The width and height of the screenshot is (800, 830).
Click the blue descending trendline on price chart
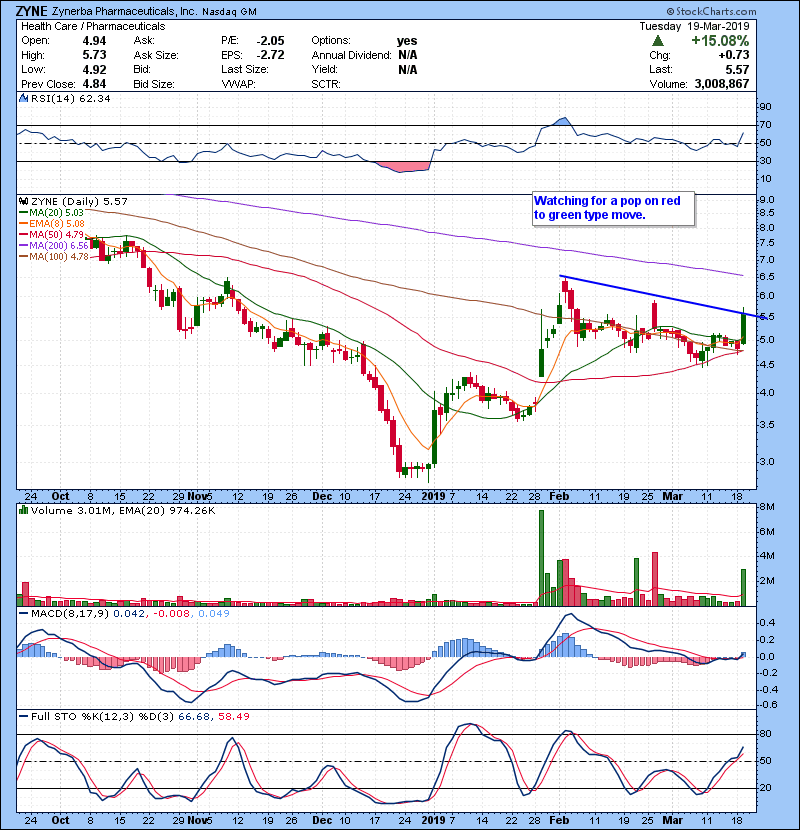663,297
